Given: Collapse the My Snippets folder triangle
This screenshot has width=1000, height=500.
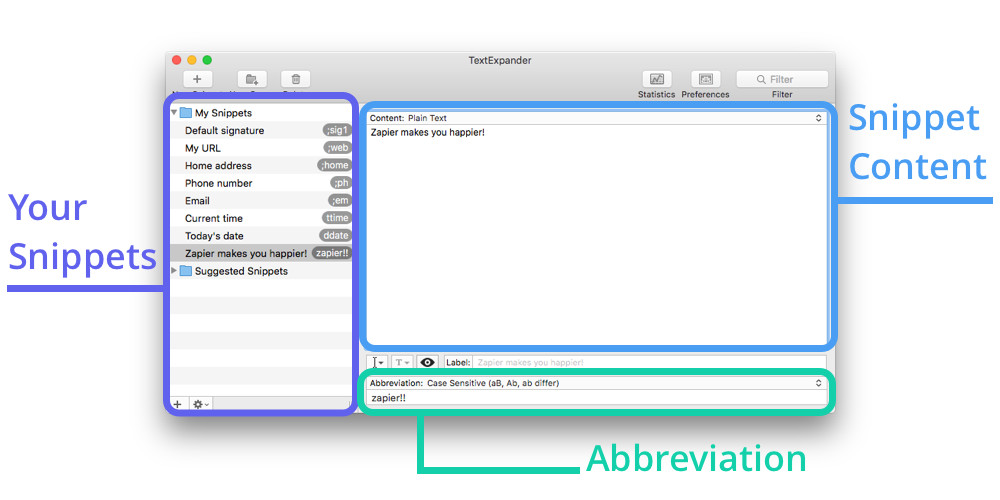Looking at the screenshot, I should tap(174, 112).
